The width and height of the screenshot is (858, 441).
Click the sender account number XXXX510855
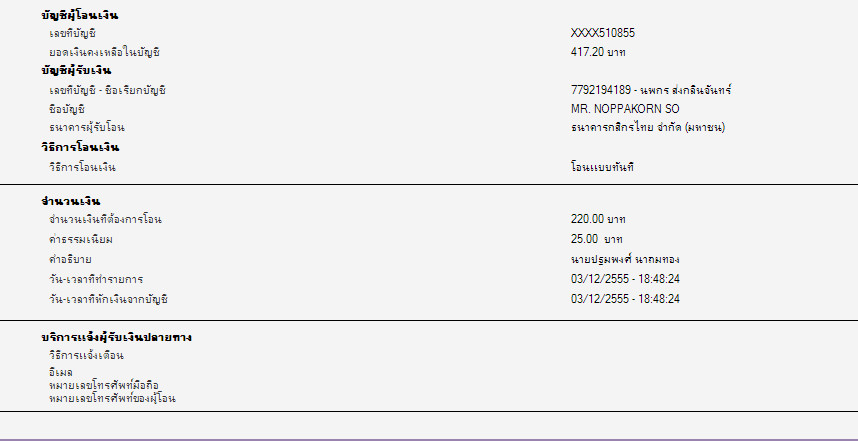coord(602,33)
